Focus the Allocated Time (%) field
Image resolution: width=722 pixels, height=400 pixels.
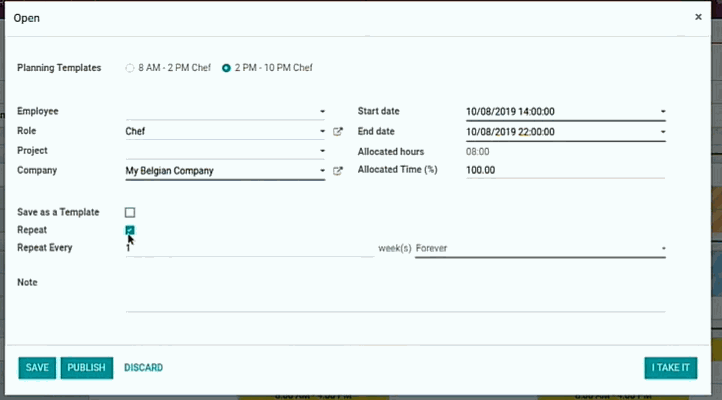[x=564, y=170]
